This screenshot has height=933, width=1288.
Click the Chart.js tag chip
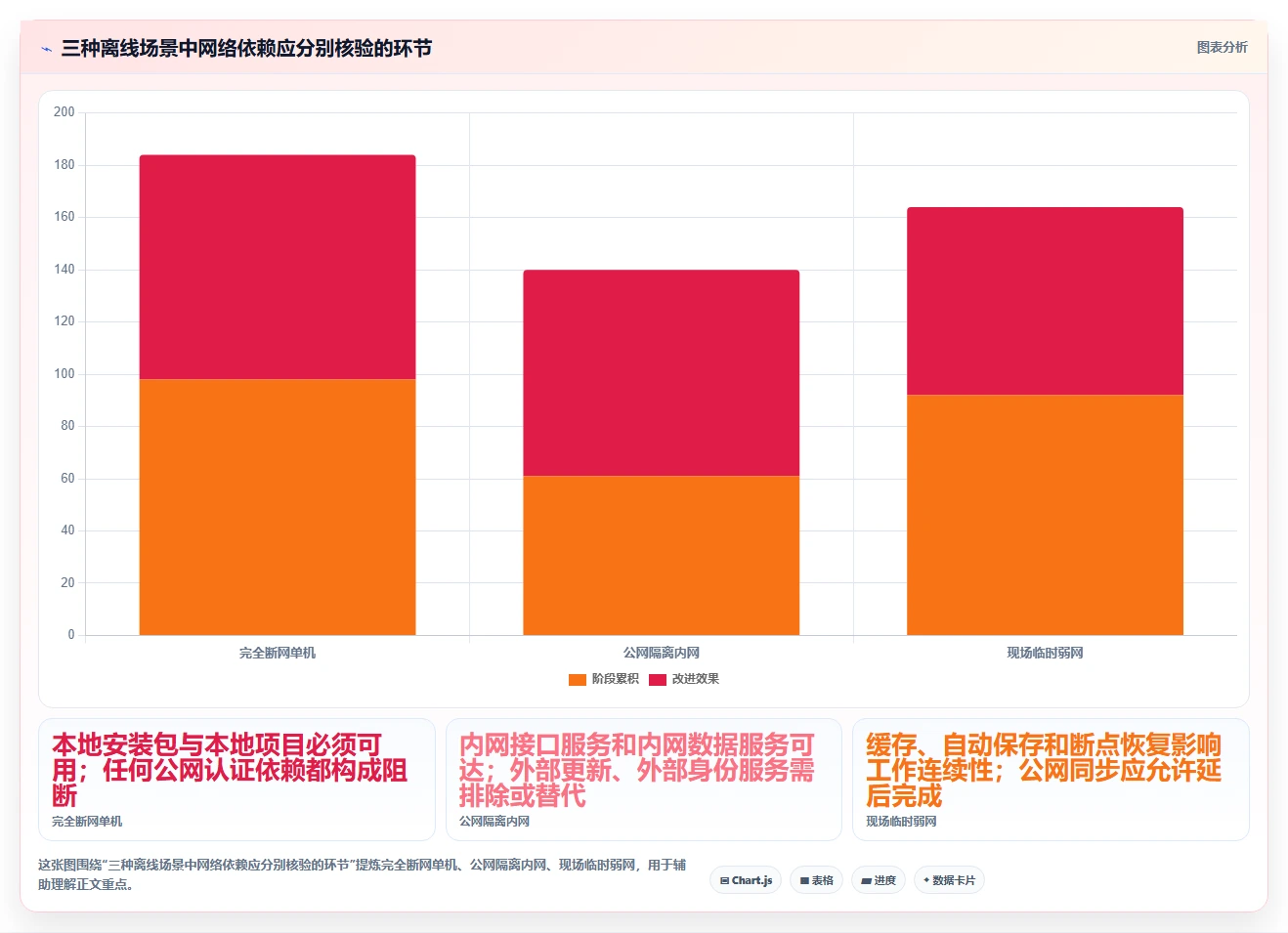click(x=746, y=880)
